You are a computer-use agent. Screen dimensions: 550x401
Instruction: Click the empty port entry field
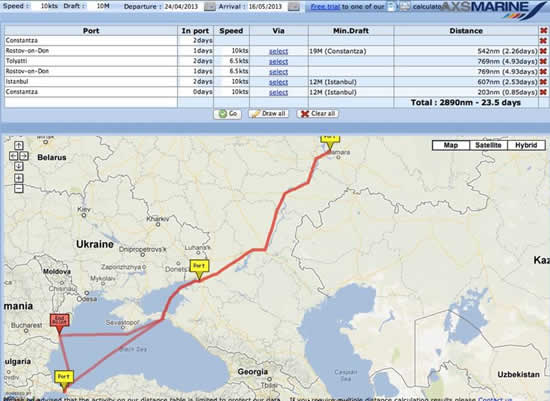click(x=91, y=102)
